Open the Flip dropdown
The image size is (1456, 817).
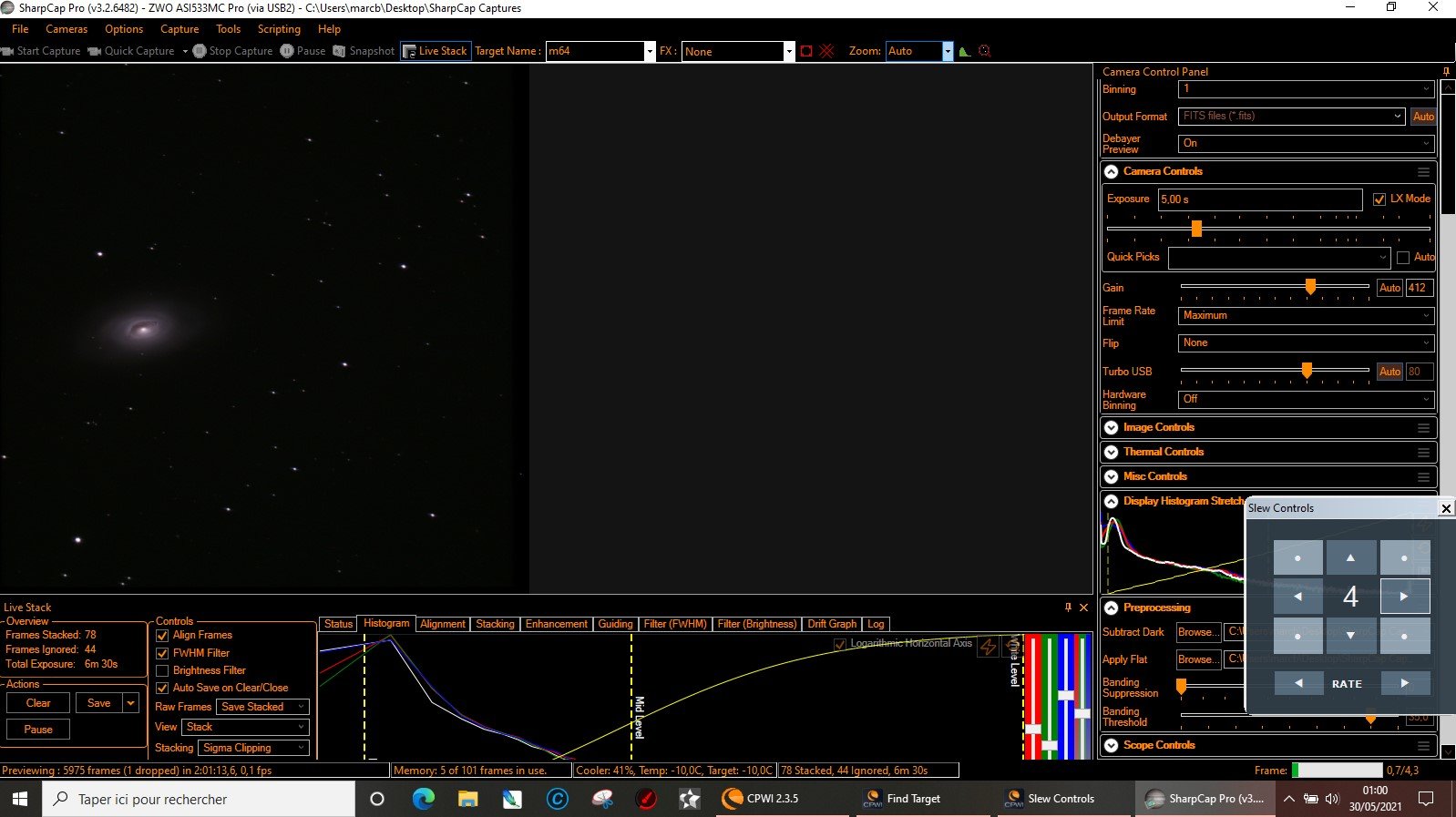click(x=1307, y=343)
